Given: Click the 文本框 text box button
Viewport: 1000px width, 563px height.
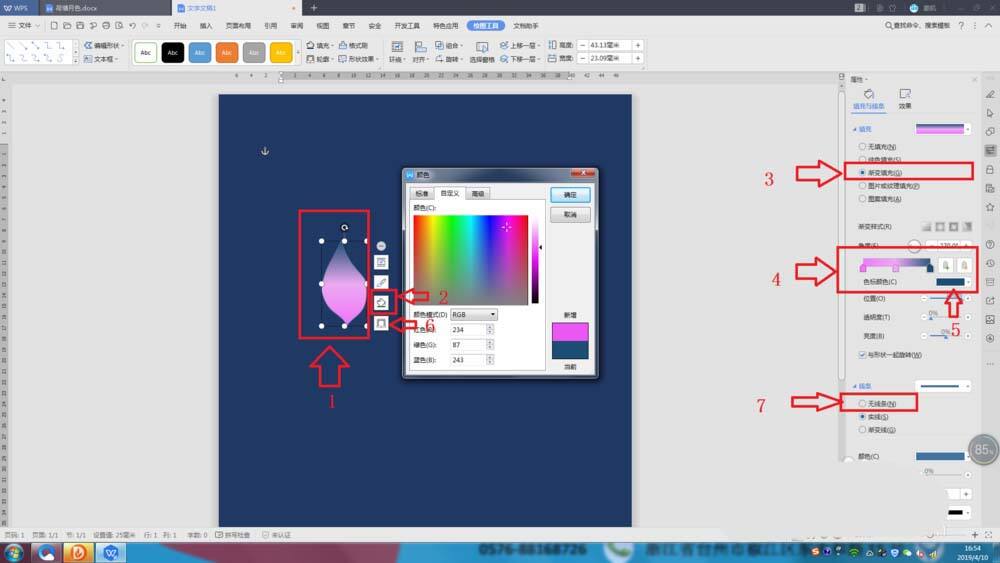Looking at the screenshot, I should coord(101,59).
